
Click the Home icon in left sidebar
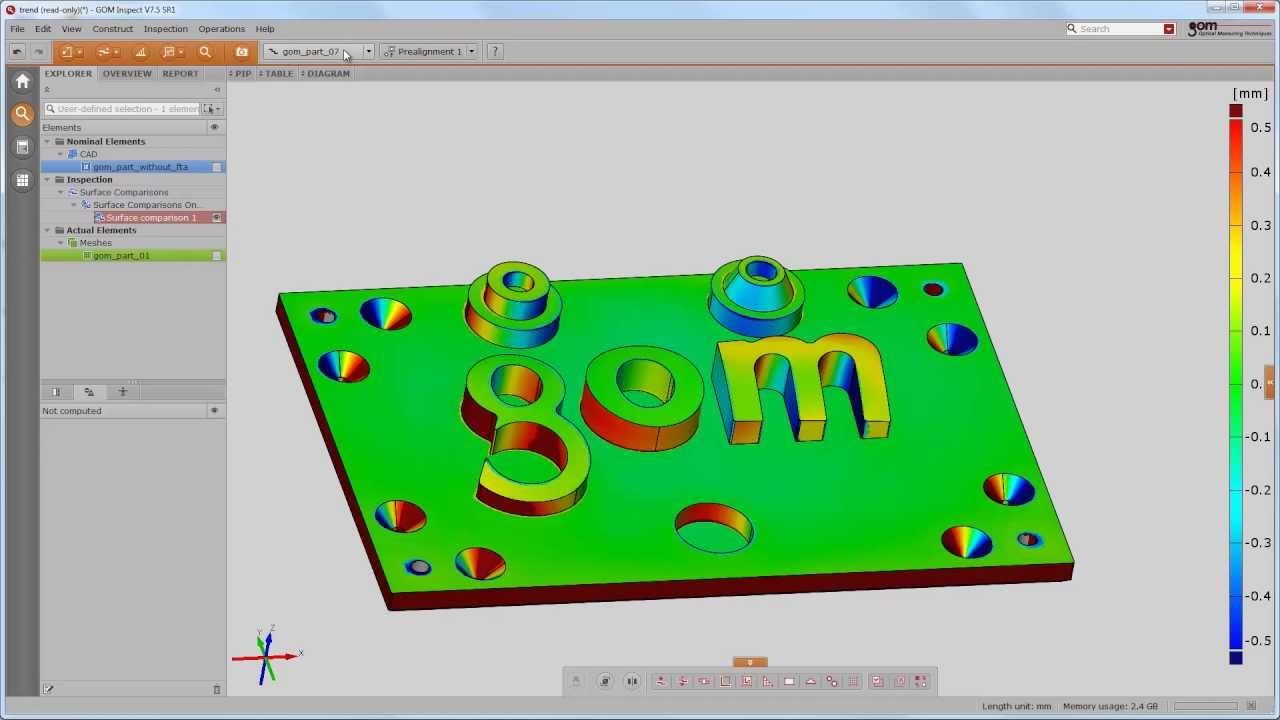pos(22,82)
